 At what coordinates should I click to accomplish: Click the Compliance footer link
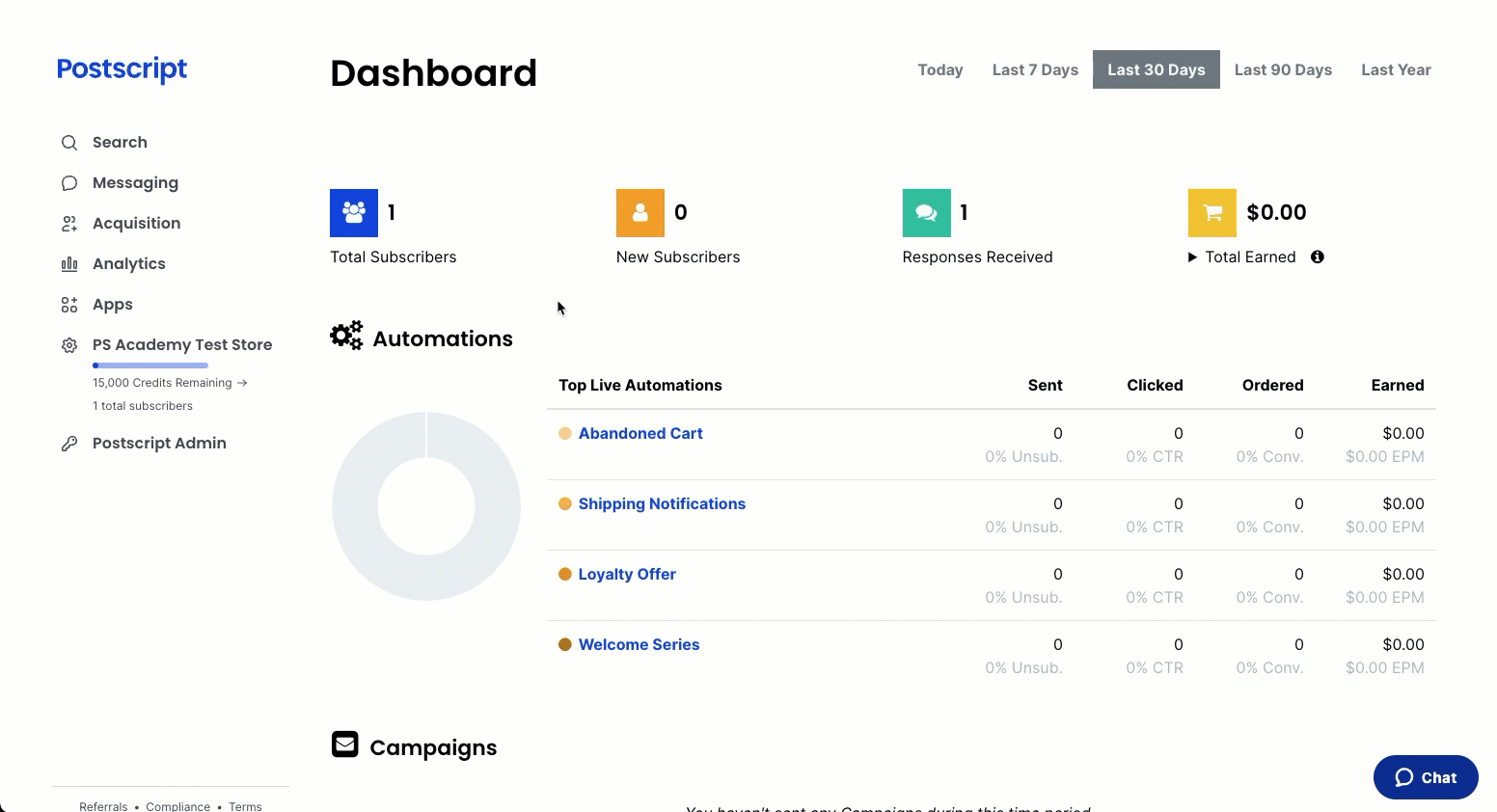(x=177, y=806)
